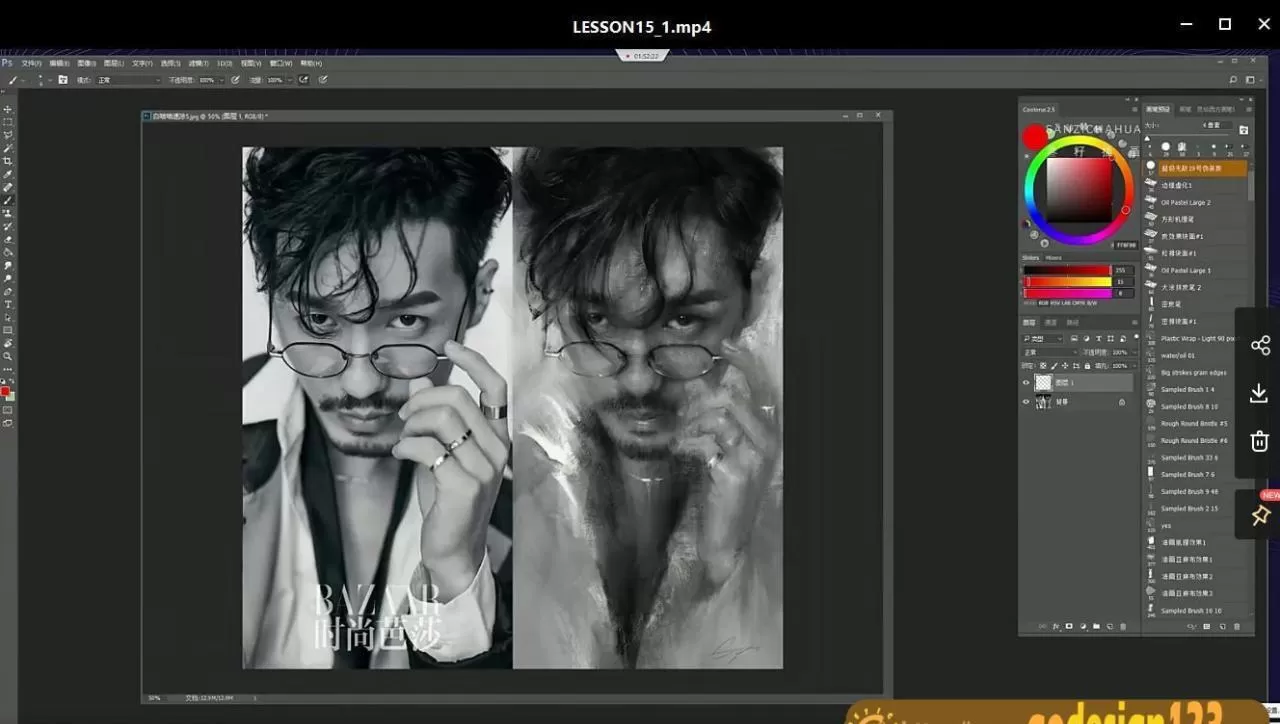
Task: Open the layer blend mode dropdown
Action: [x=1048, y=353]
